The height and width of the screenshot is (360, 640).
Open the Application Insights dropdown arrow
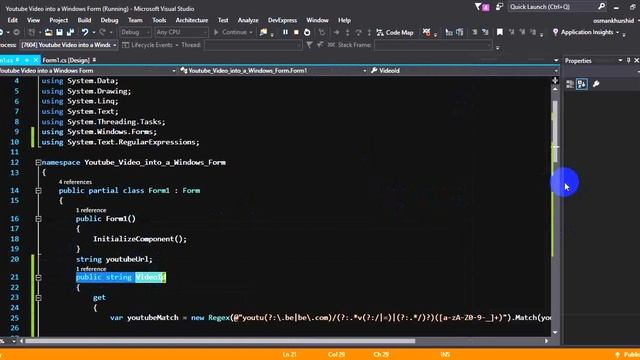click(x=618, y=32)
